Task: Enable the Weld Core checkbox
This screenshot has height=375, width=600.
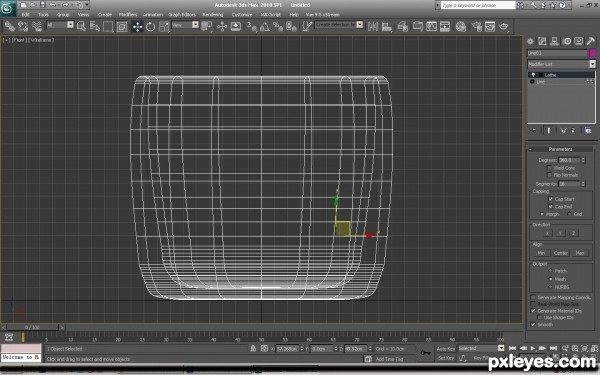Action: coord(549,168)
